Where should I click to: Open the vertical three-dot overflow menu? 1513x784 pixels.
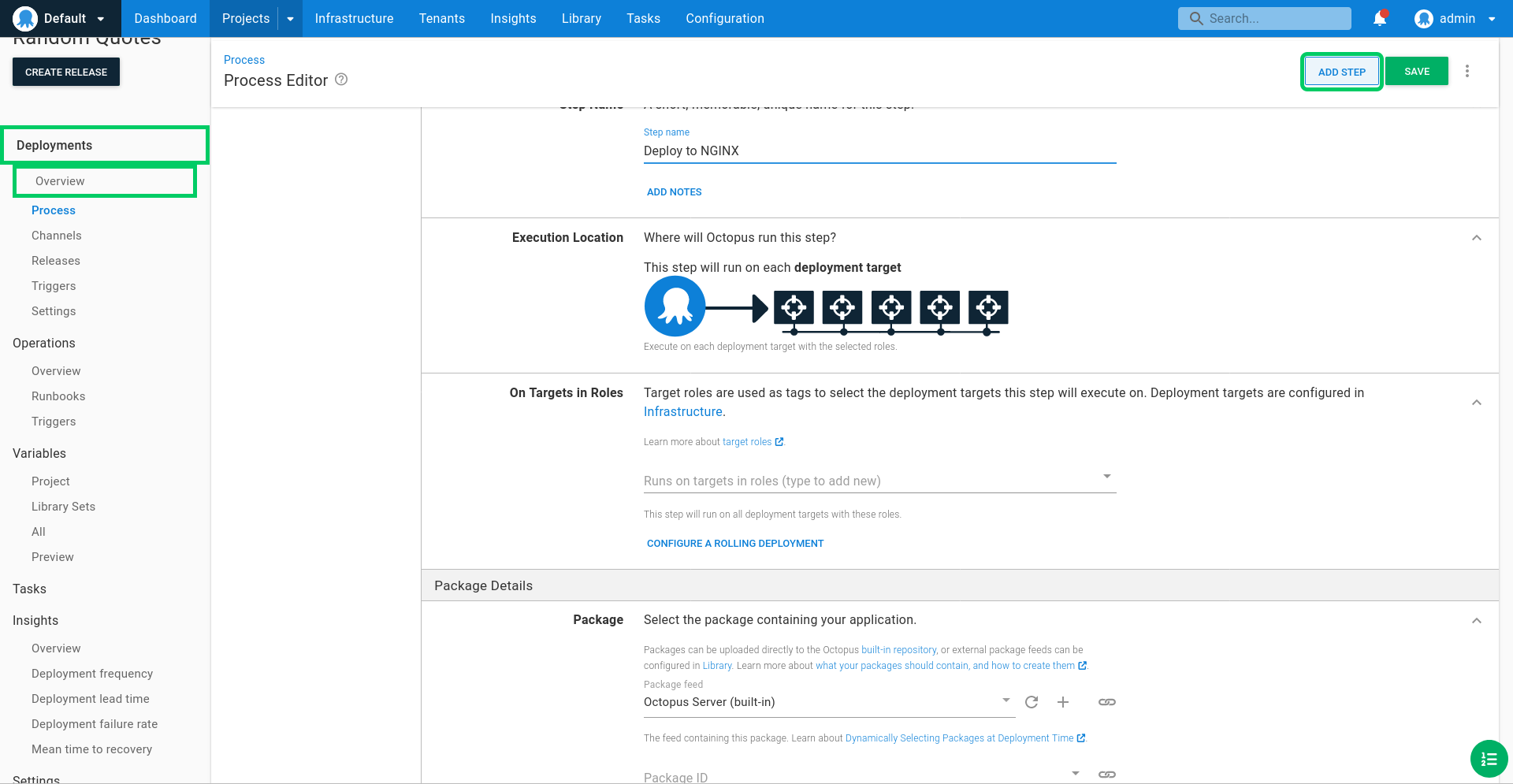[1467, 71]
